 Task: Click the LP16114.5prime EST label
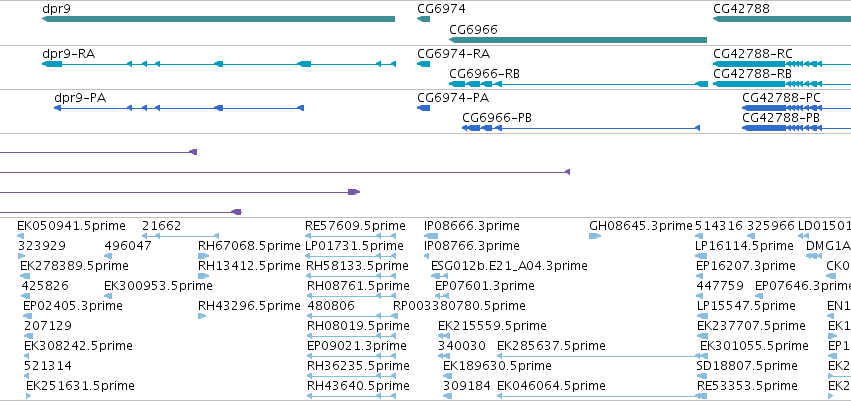coord(744,246)
